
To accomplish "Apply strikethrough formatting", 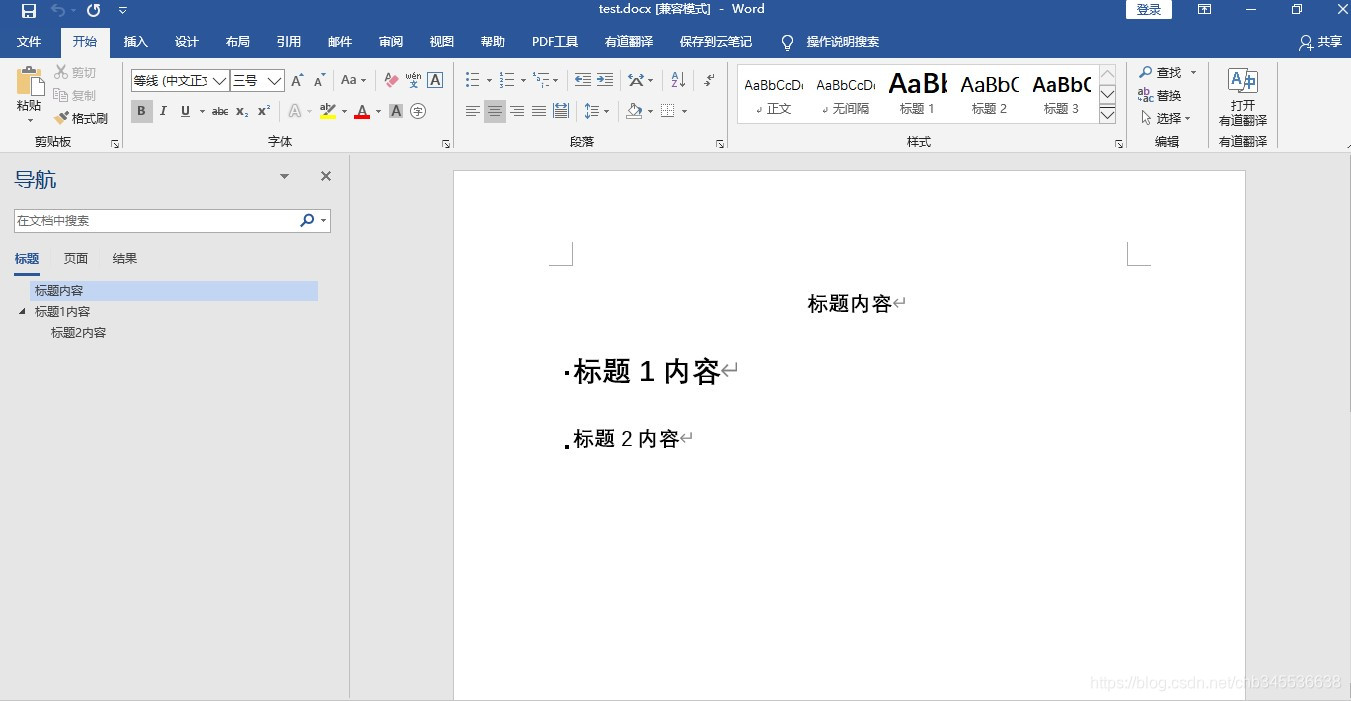I will pyautogui.click(x=219, y=111).
